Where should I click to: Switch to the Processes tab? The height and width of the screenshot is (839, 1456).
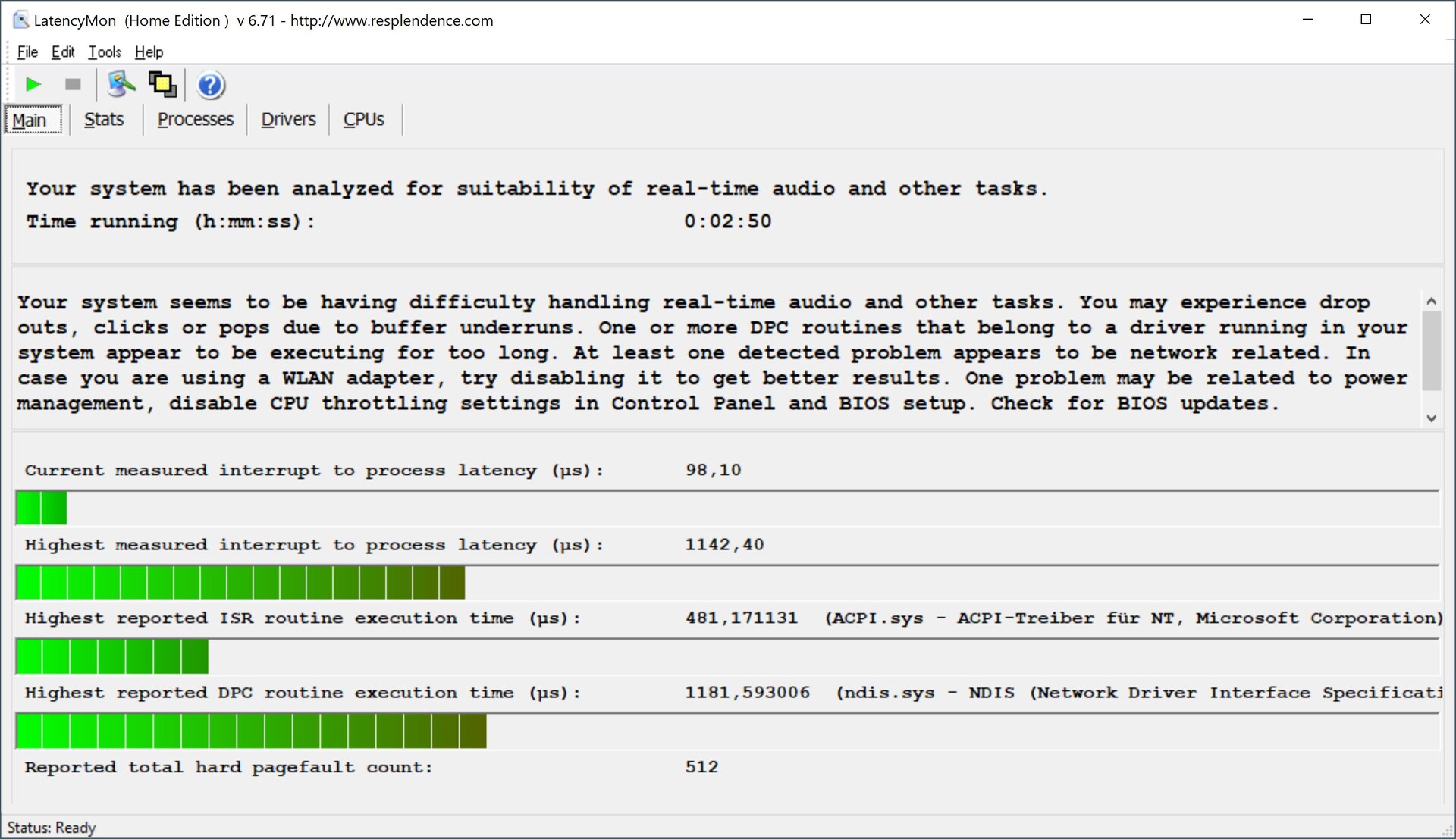[x=195, y=120]
